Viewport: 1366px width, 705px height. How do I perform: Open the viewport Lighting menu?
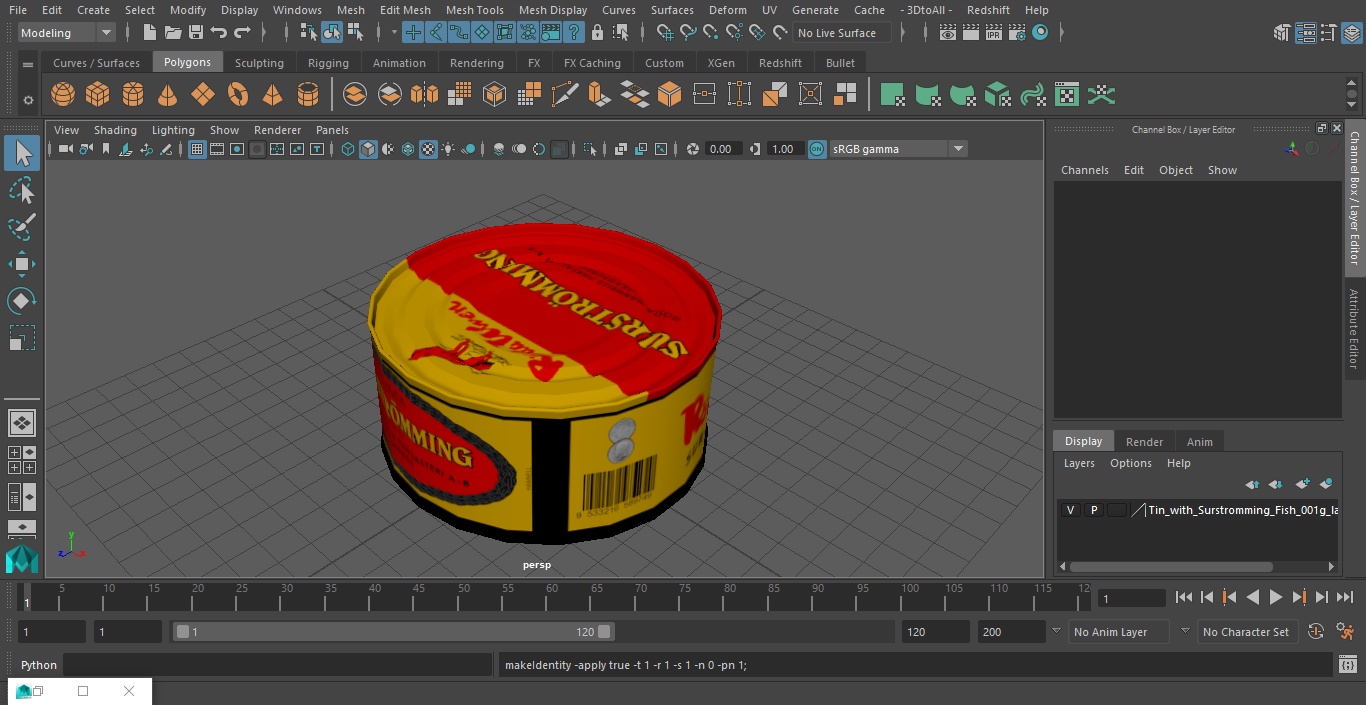coord(173,130)
